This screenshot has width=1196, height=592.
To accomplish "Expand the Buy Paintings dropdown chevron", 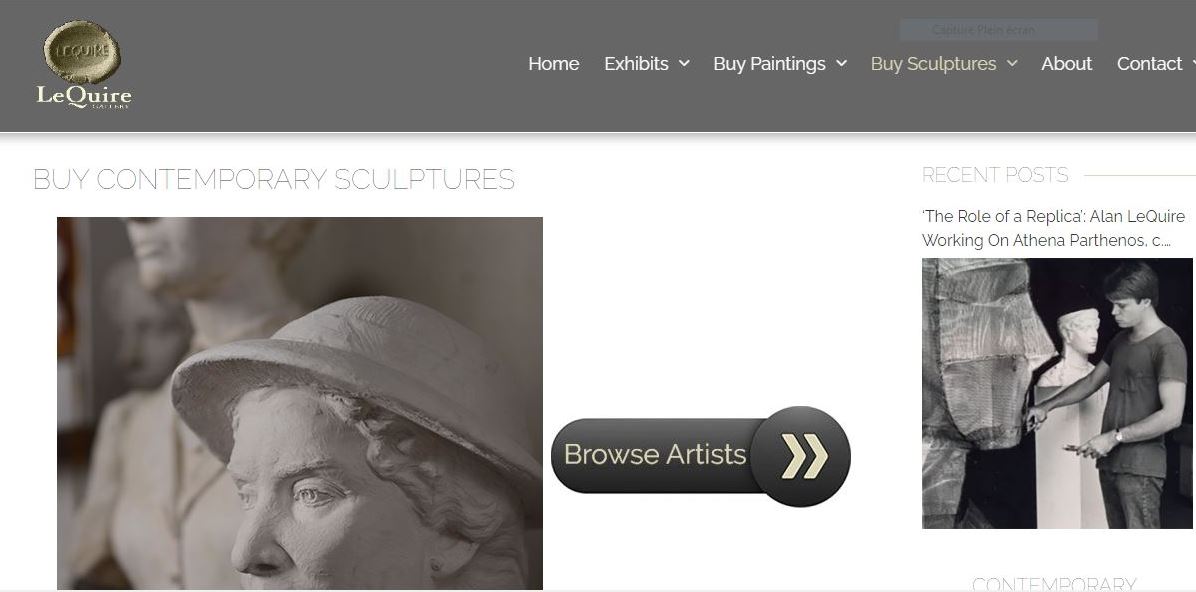I will click(x=841, y=63).
